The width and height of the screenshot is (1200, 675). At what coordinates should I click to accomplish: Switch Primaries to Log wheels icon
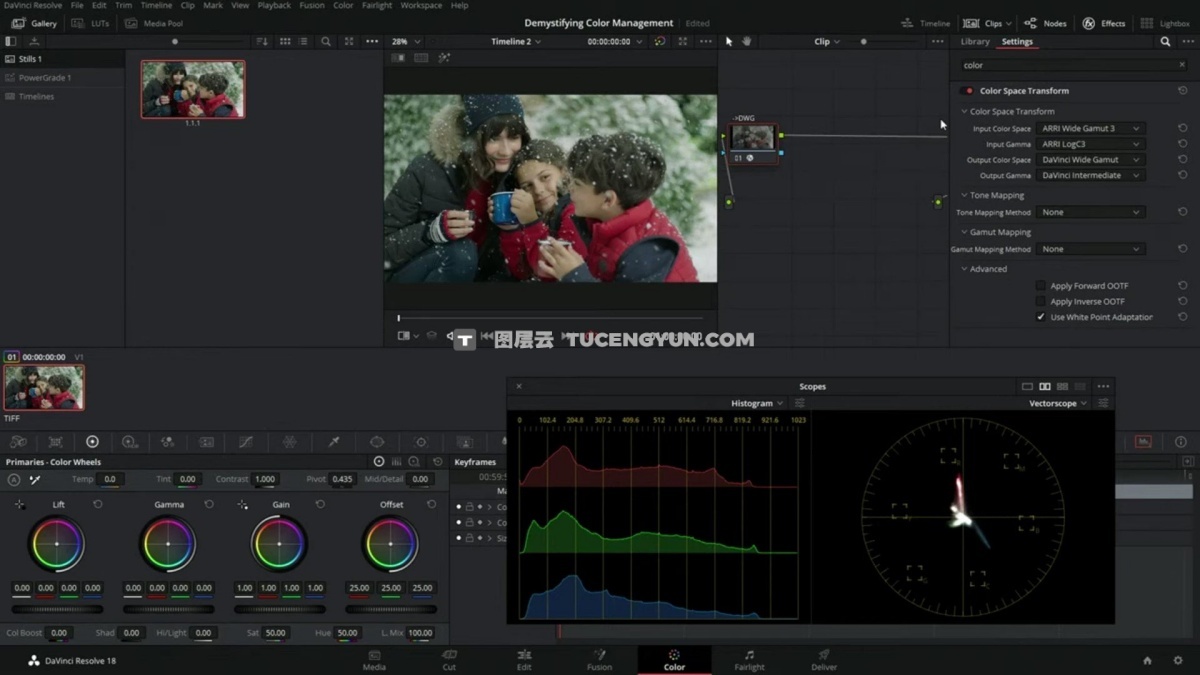click(x=413, y=462)
